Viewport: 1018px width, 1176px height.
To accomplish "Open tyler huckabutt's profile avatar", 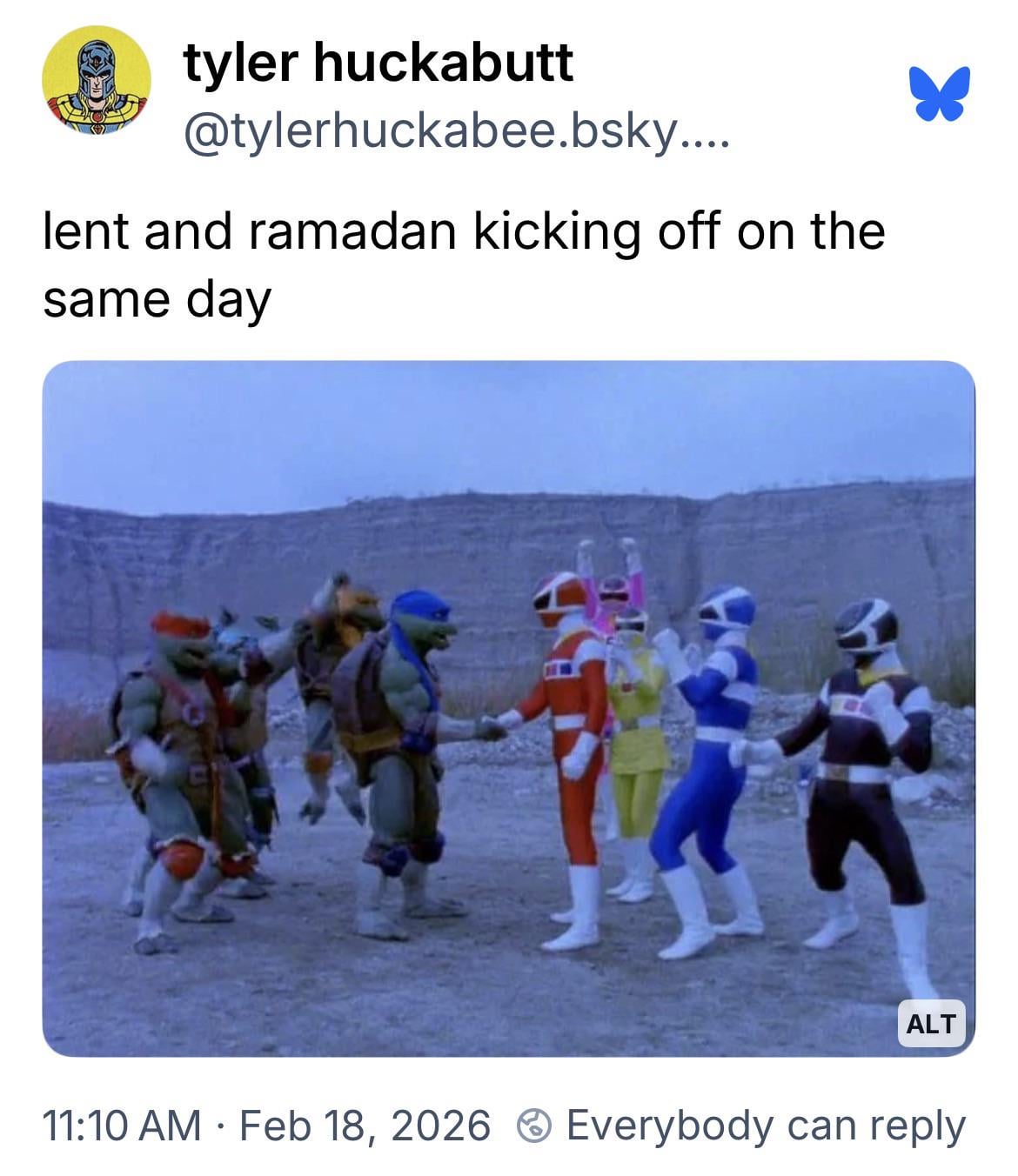I will tap(97, 80).
